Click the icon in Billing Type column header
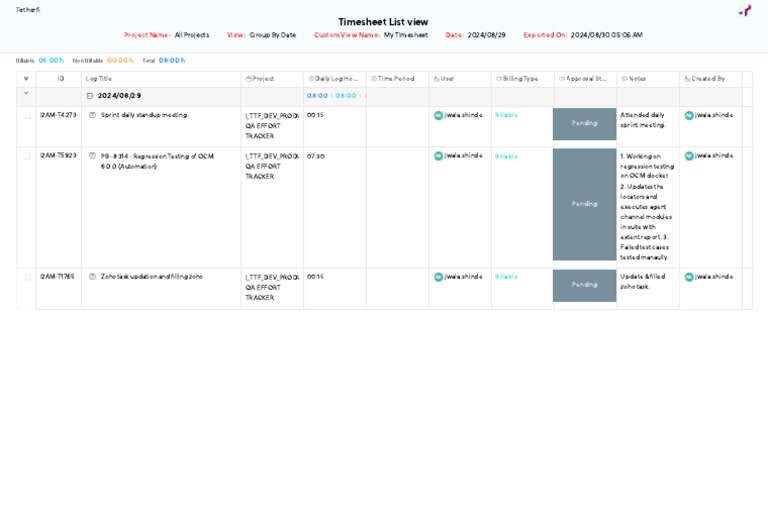Viewport: 768px width, 525px height. tap(499, 79)
